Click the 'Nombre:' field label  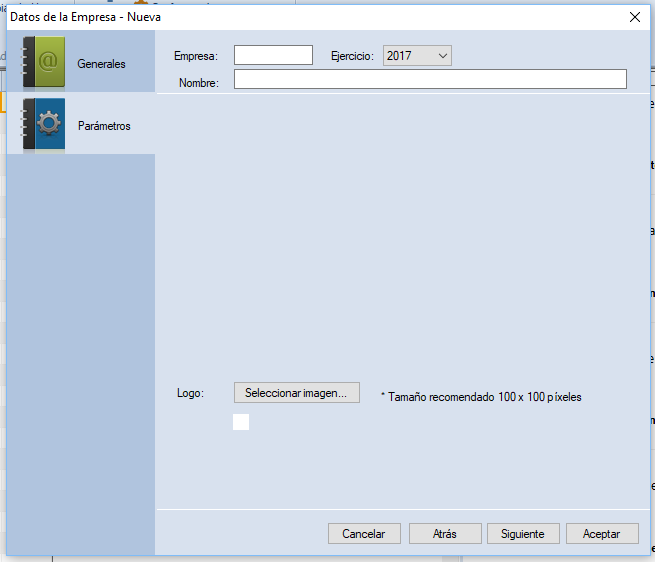pos(199,83)
